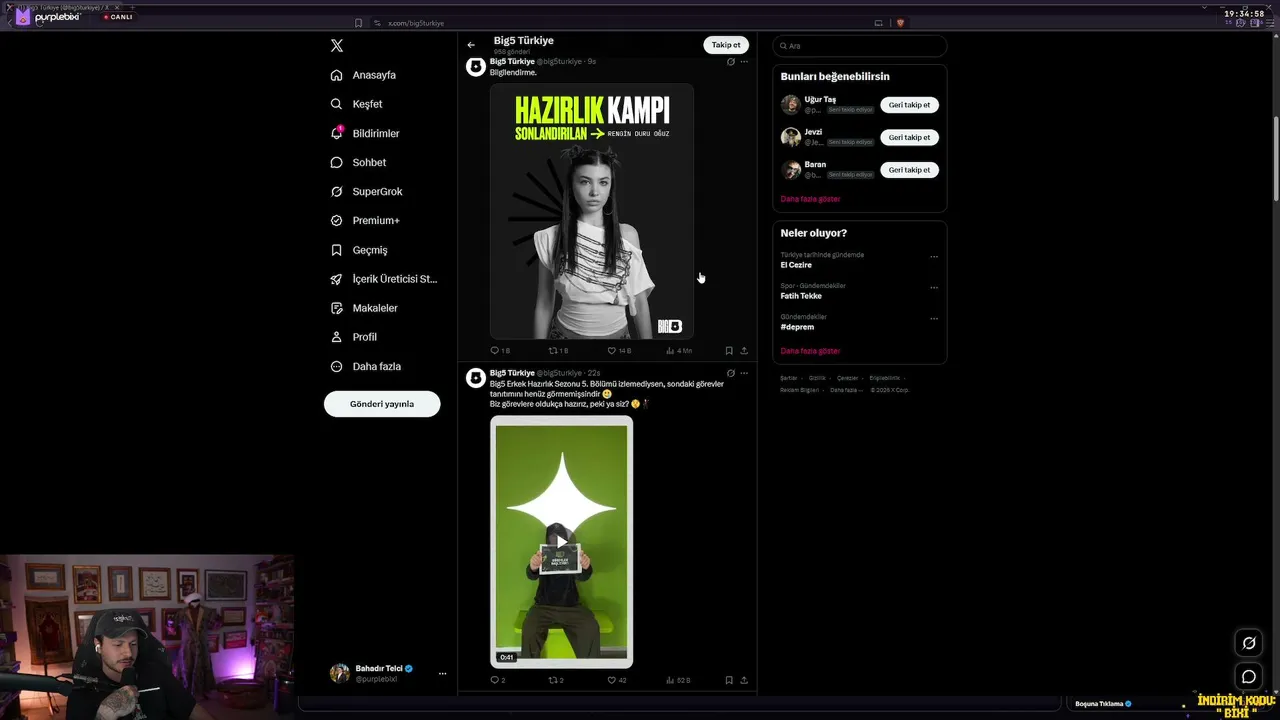Open the Grok floating button
Image resolution: width=1280 pixels, height=720 pixels.
[1249, 643]
